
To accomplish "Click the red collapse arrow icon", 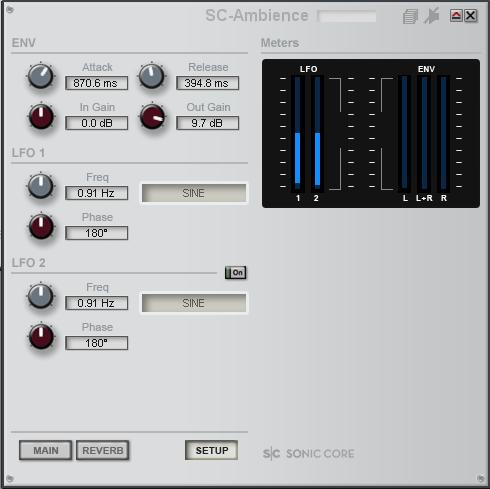I will (456, 16).
